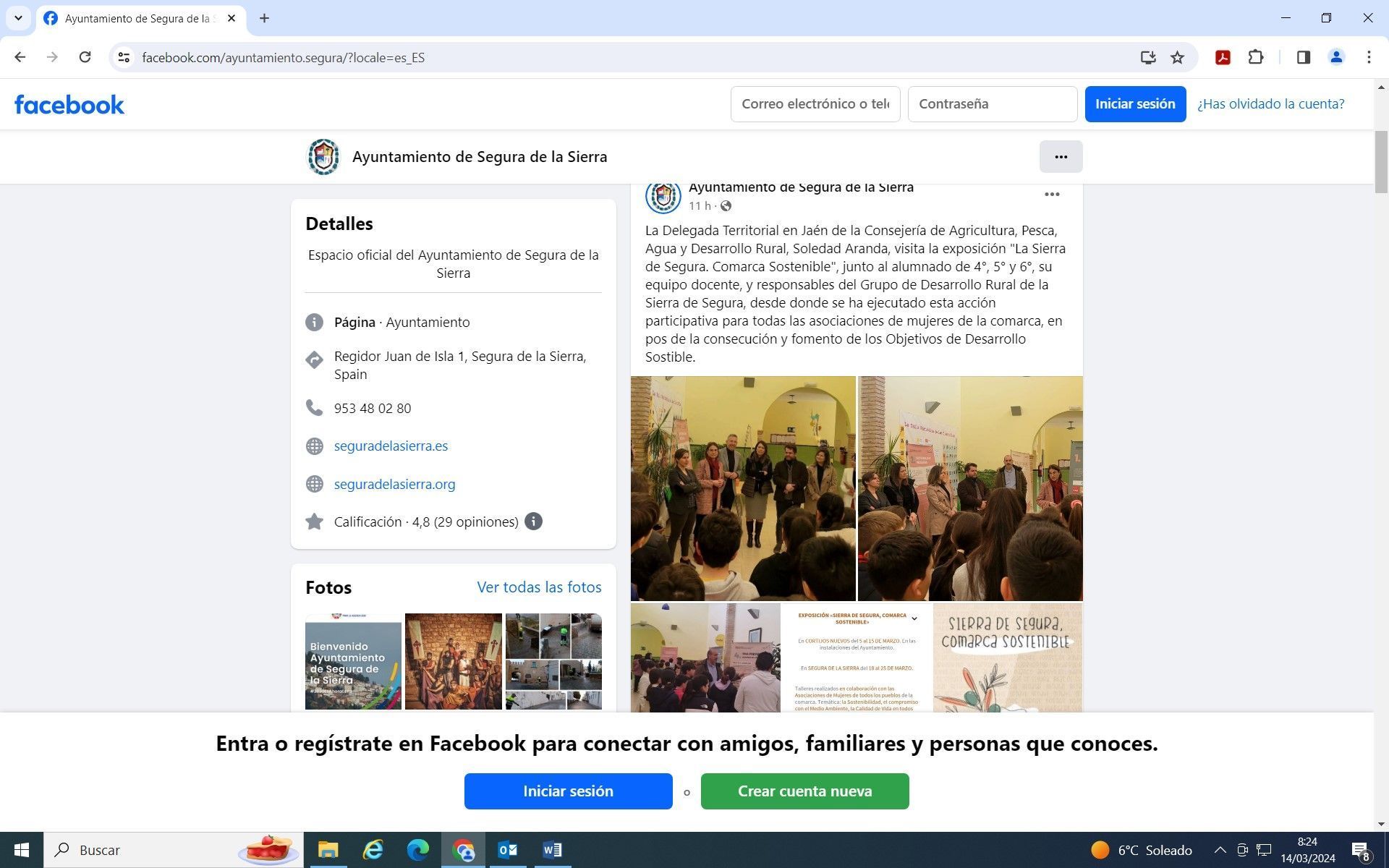1389x868 pixels.
Task: Click the forward navigation arrow
Action: pos(52,57)
